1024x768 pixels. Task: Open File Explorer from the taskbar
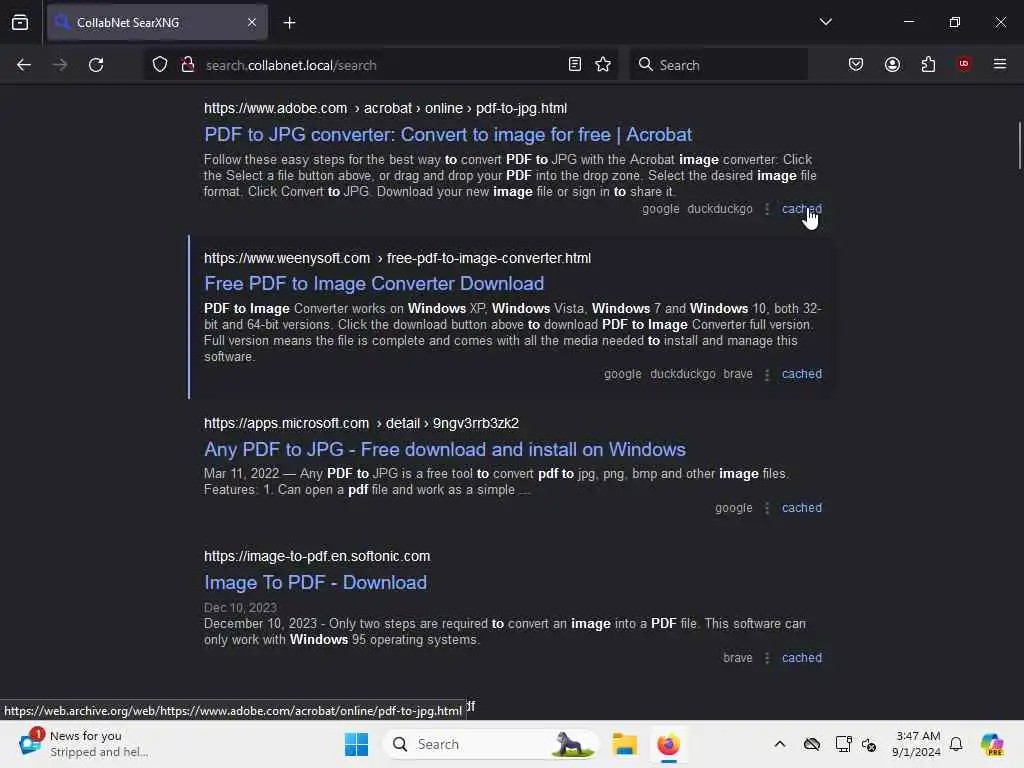pos(624,744)
